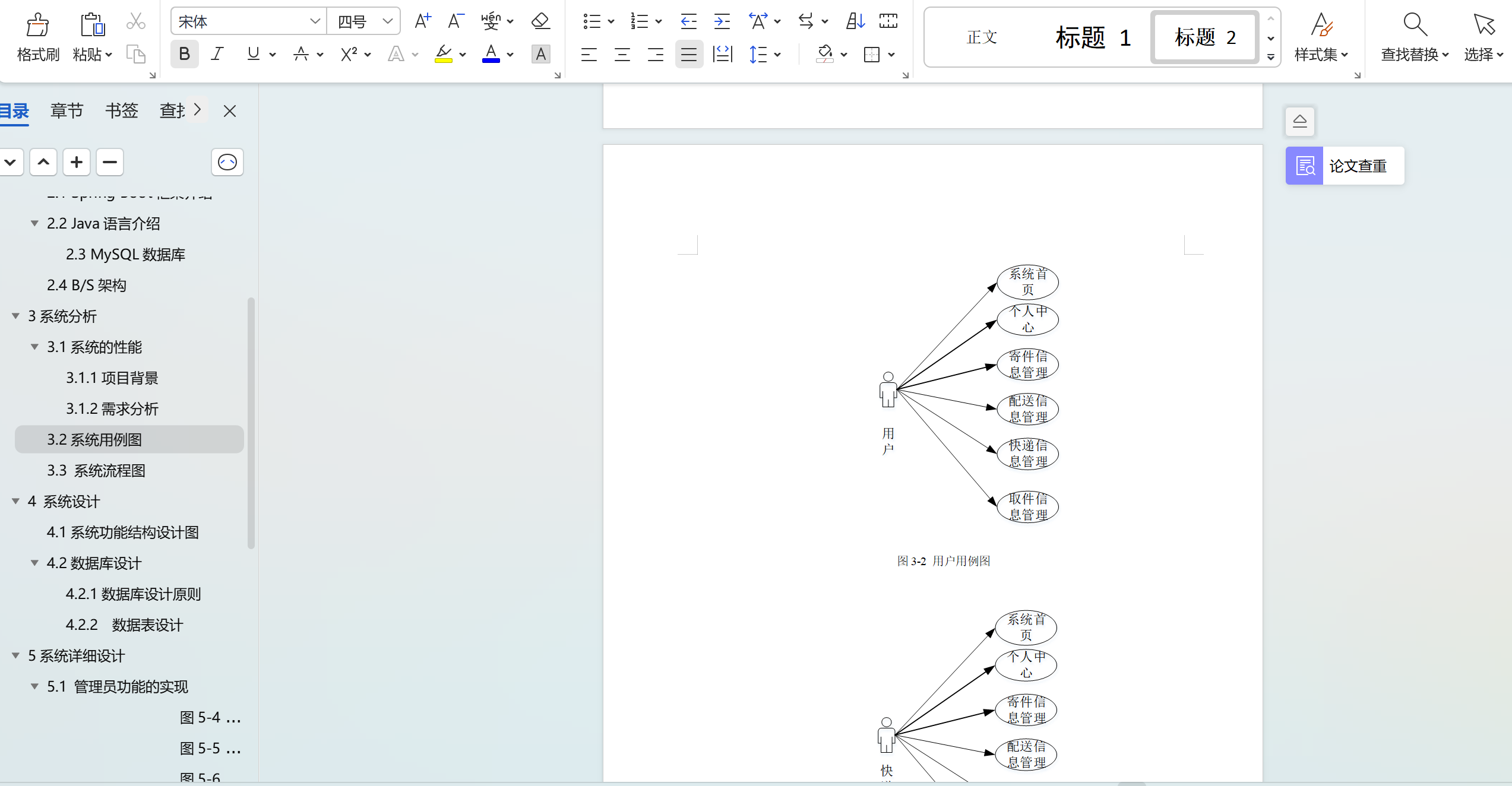Image resolution: width=1512 pixels, height=786 pixels.
Task: Click the Chinese typesetting A icon
Action: (758, 21)
